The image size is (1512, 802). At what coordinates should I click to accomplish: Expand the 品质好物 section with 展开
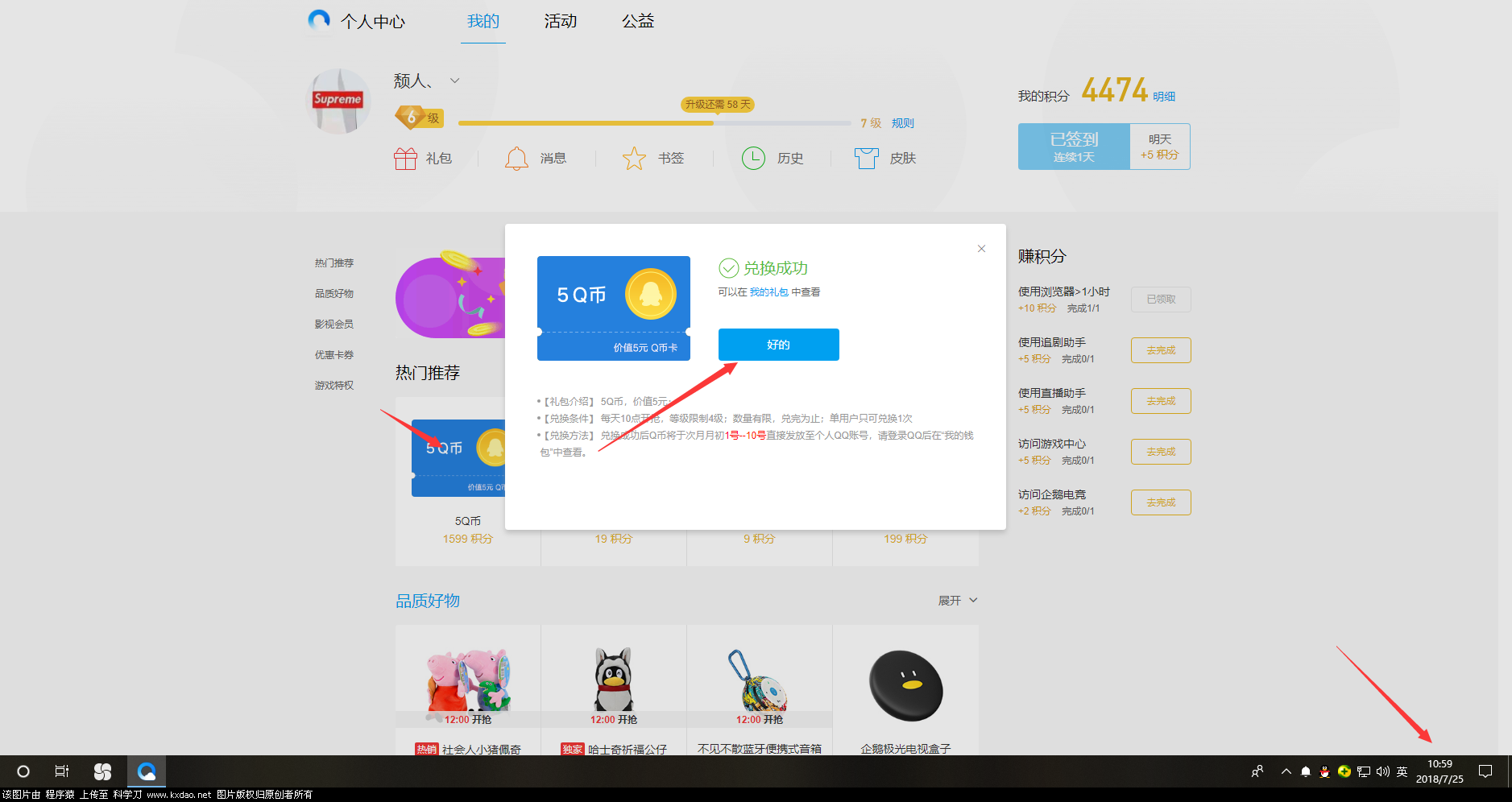click(x=958, y=601)
